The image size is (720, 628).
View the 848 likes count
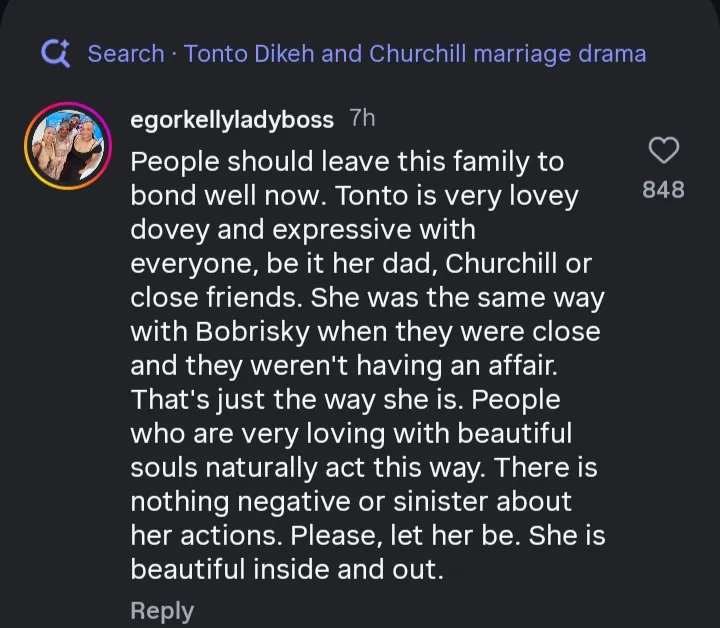664,189
